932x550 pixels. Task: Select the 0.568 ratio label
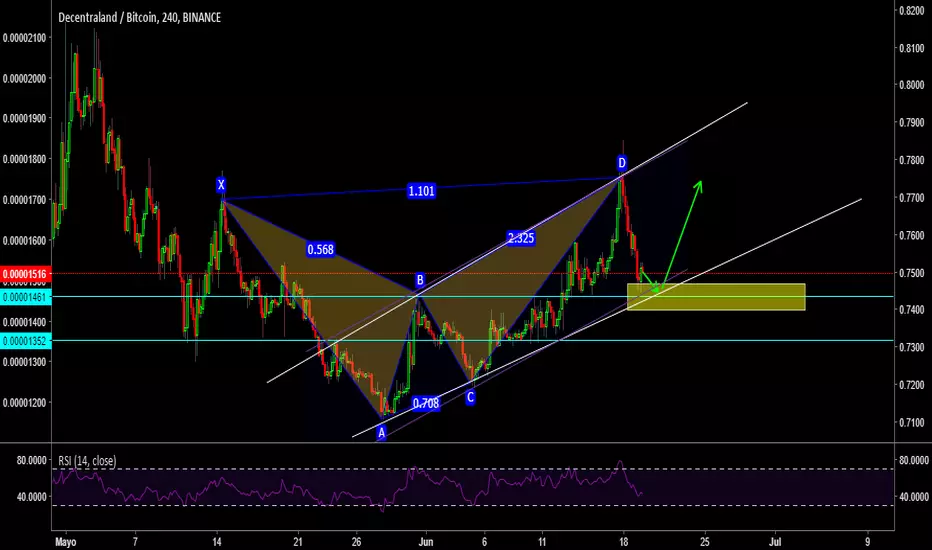coord(320,250)
